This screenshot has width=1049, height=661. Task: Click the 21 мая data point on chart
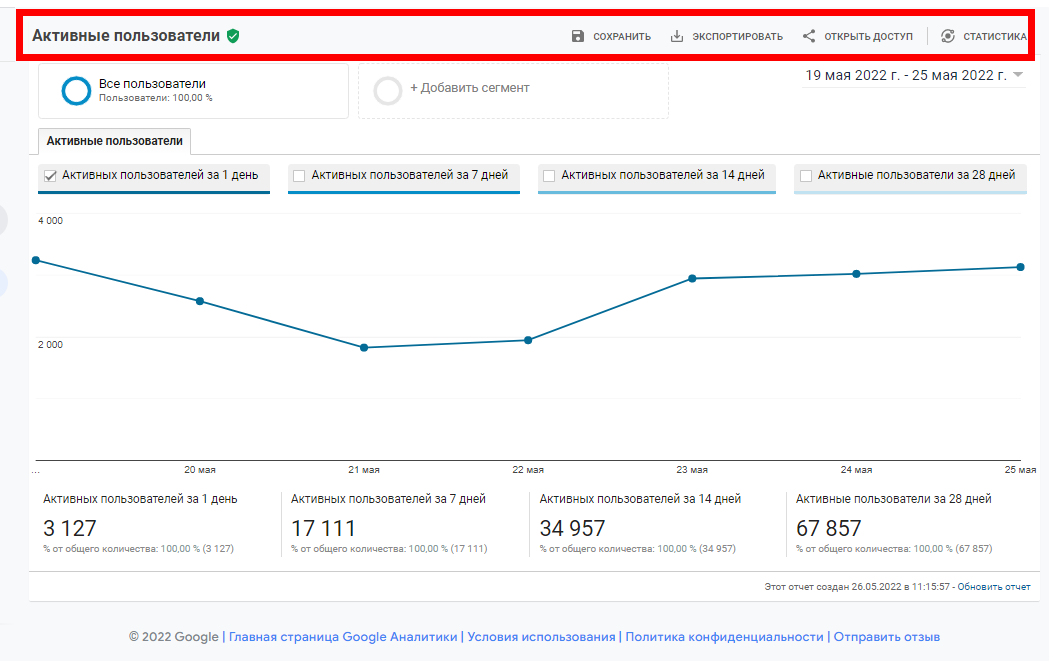pyautogui.click(x=364, y=348)
